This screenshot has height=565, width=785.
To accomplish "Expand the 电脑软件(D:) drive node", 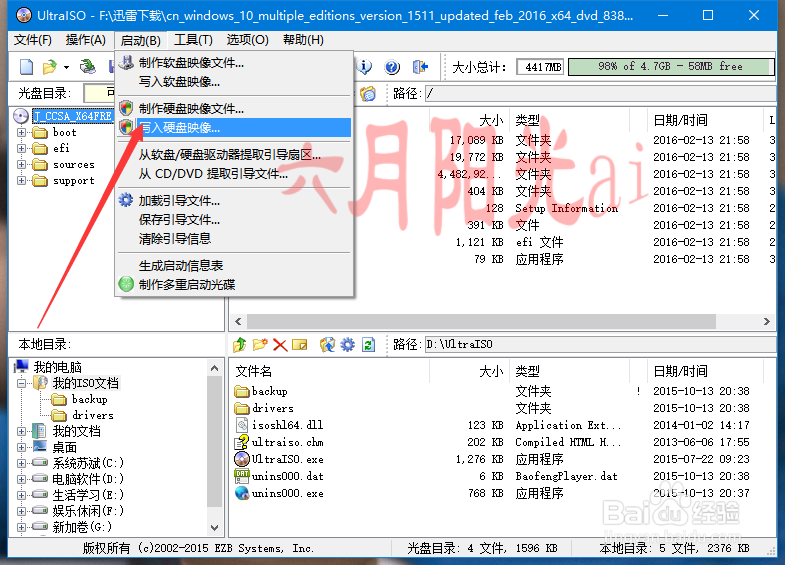I will pyautogui.click(x=22, y=479).
